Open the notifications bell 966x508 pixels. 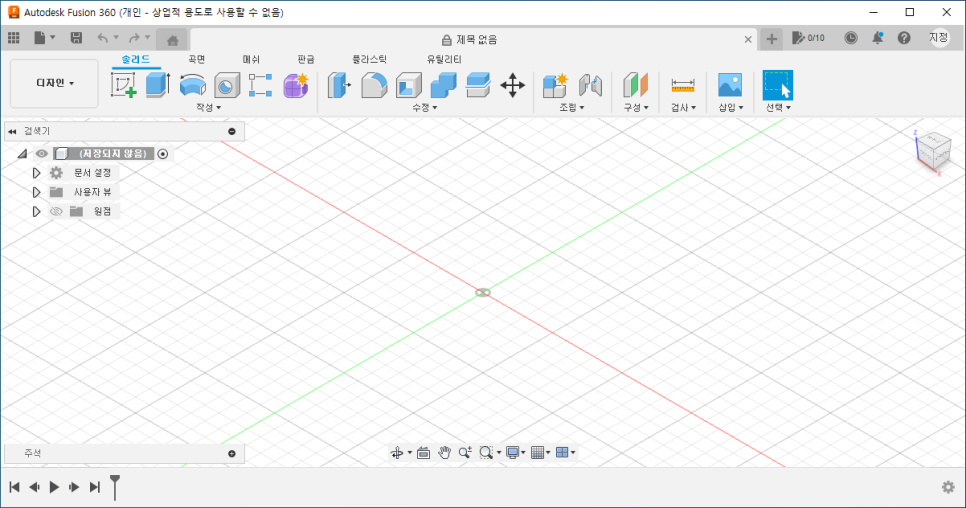point(877,38)
